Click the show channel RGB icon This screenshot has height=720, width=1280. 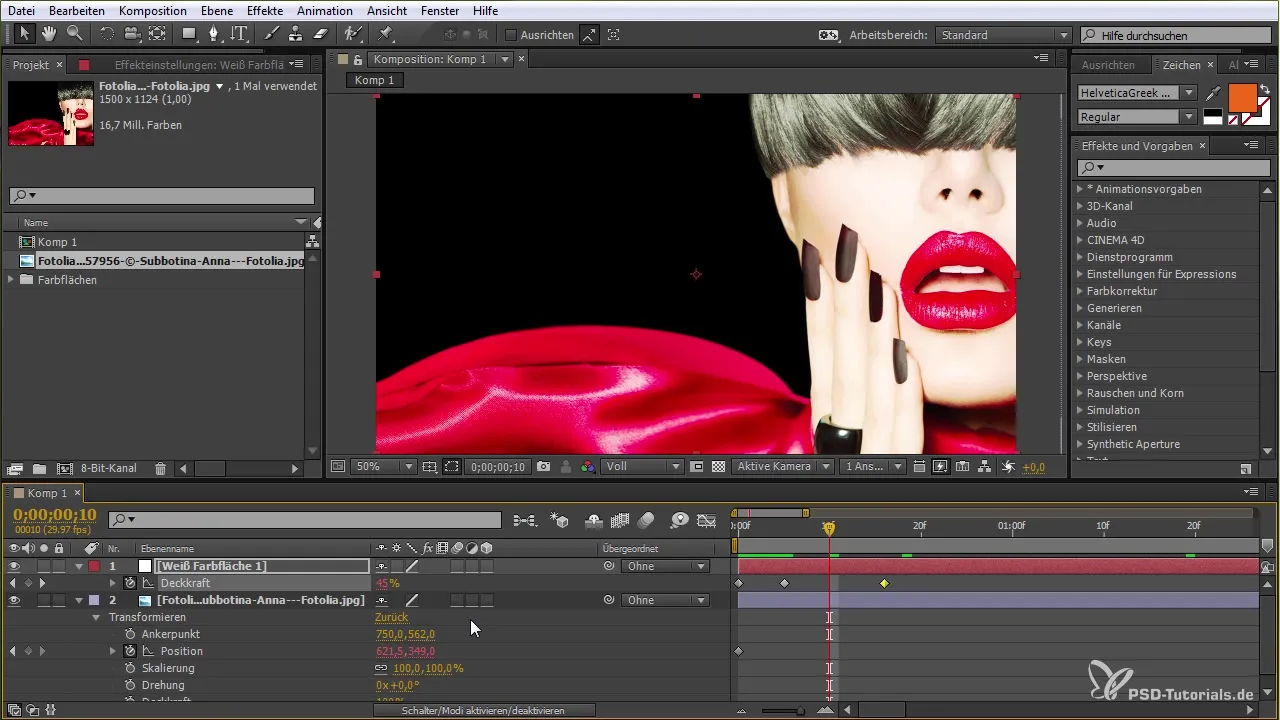(588, 466)
